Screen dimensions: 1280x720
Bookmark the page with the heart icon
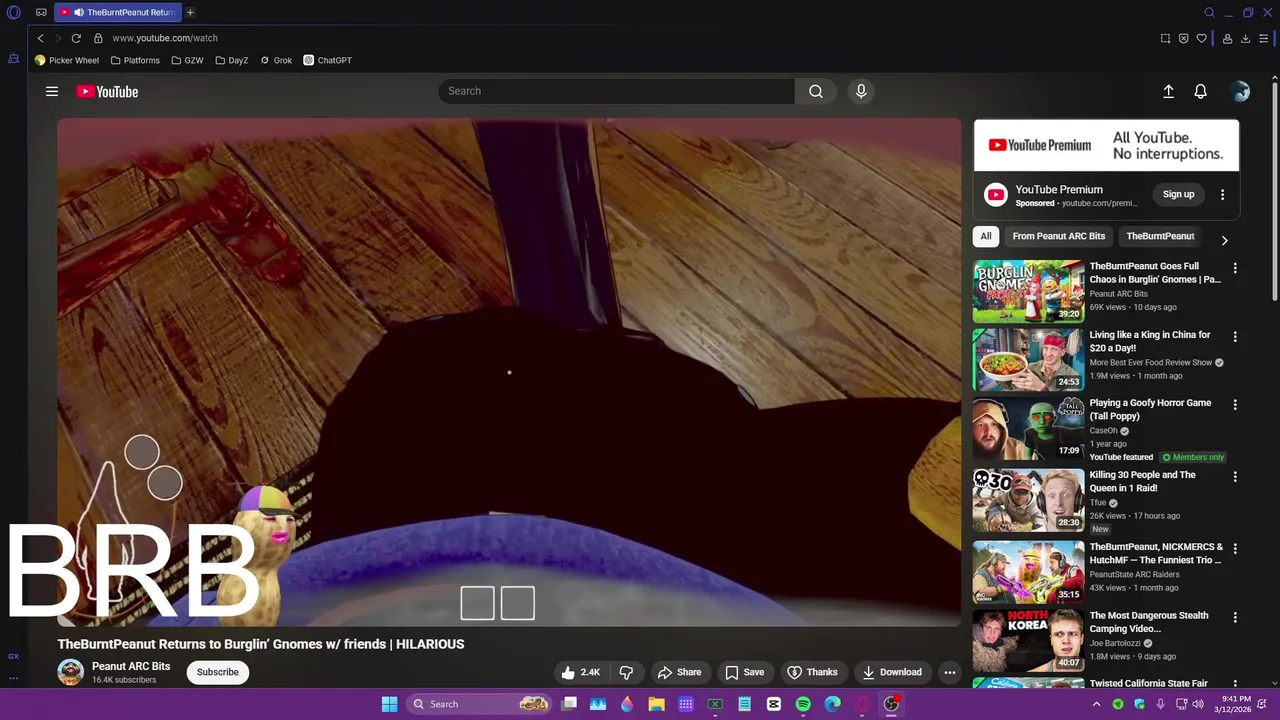pyautogui.click(x=1202, y=38)
